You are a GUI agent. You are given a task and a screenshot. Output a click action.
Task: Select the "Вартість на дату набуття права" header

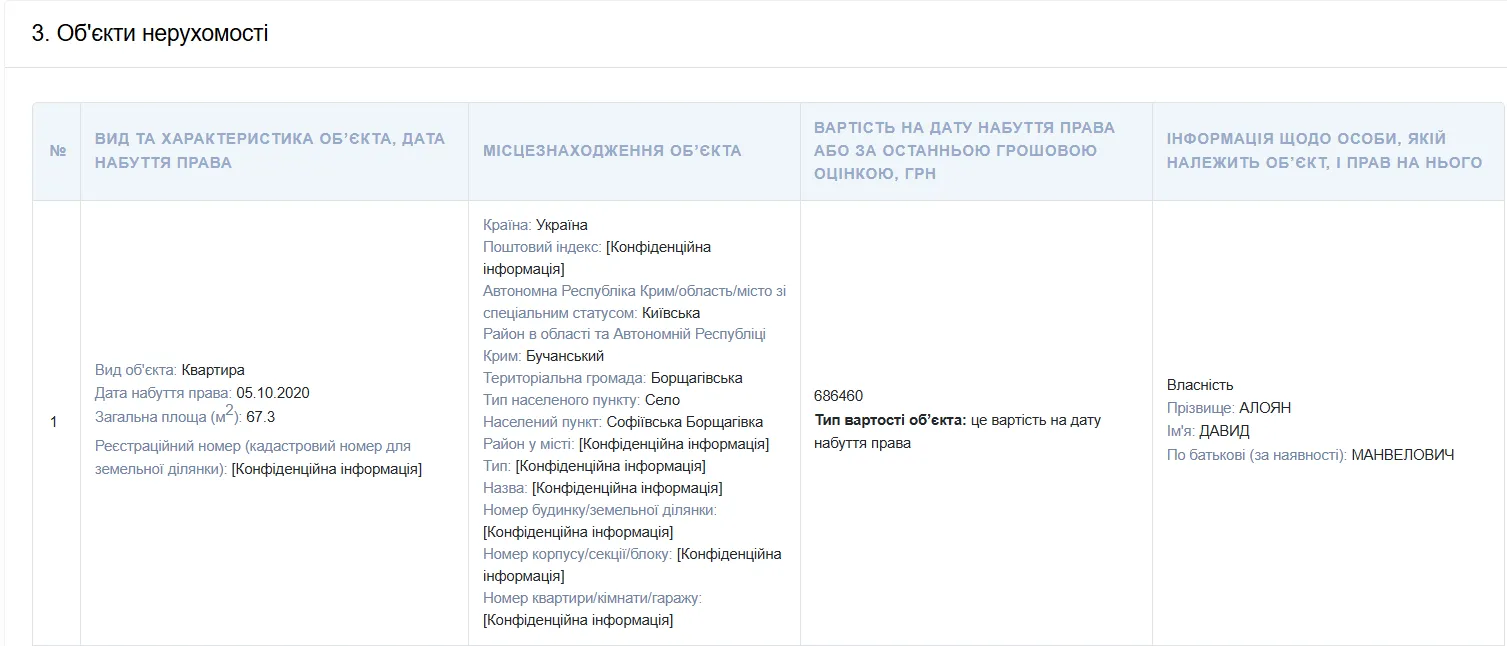pos(964,150)
